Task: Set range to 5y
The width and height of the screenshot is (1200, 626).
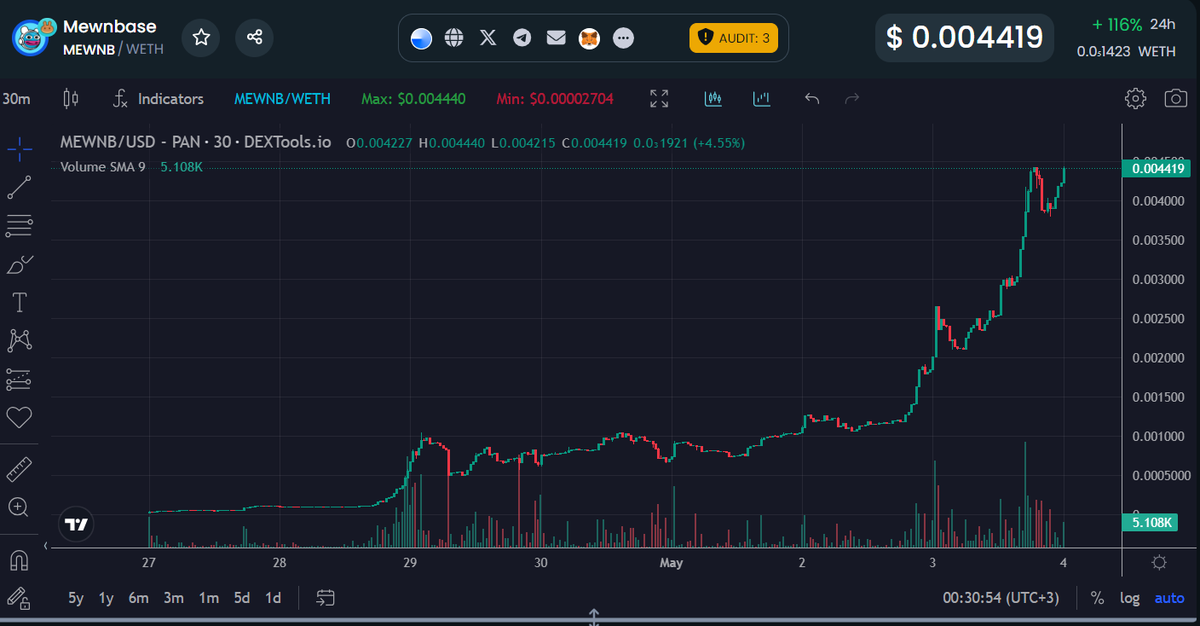Action: coord(76,598)
